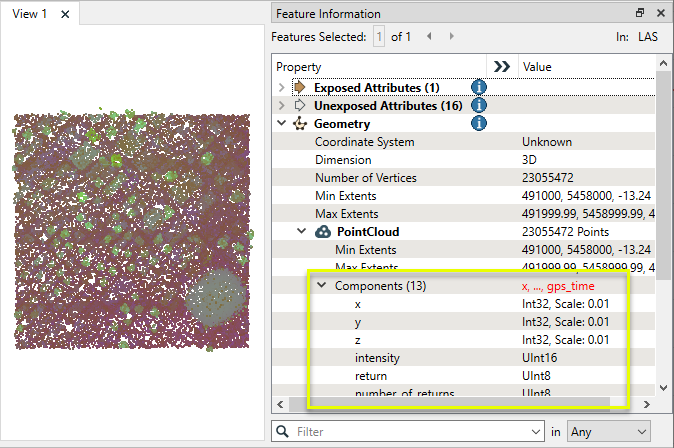
Task: Close the View 1 tab
Action: [65, 15]
